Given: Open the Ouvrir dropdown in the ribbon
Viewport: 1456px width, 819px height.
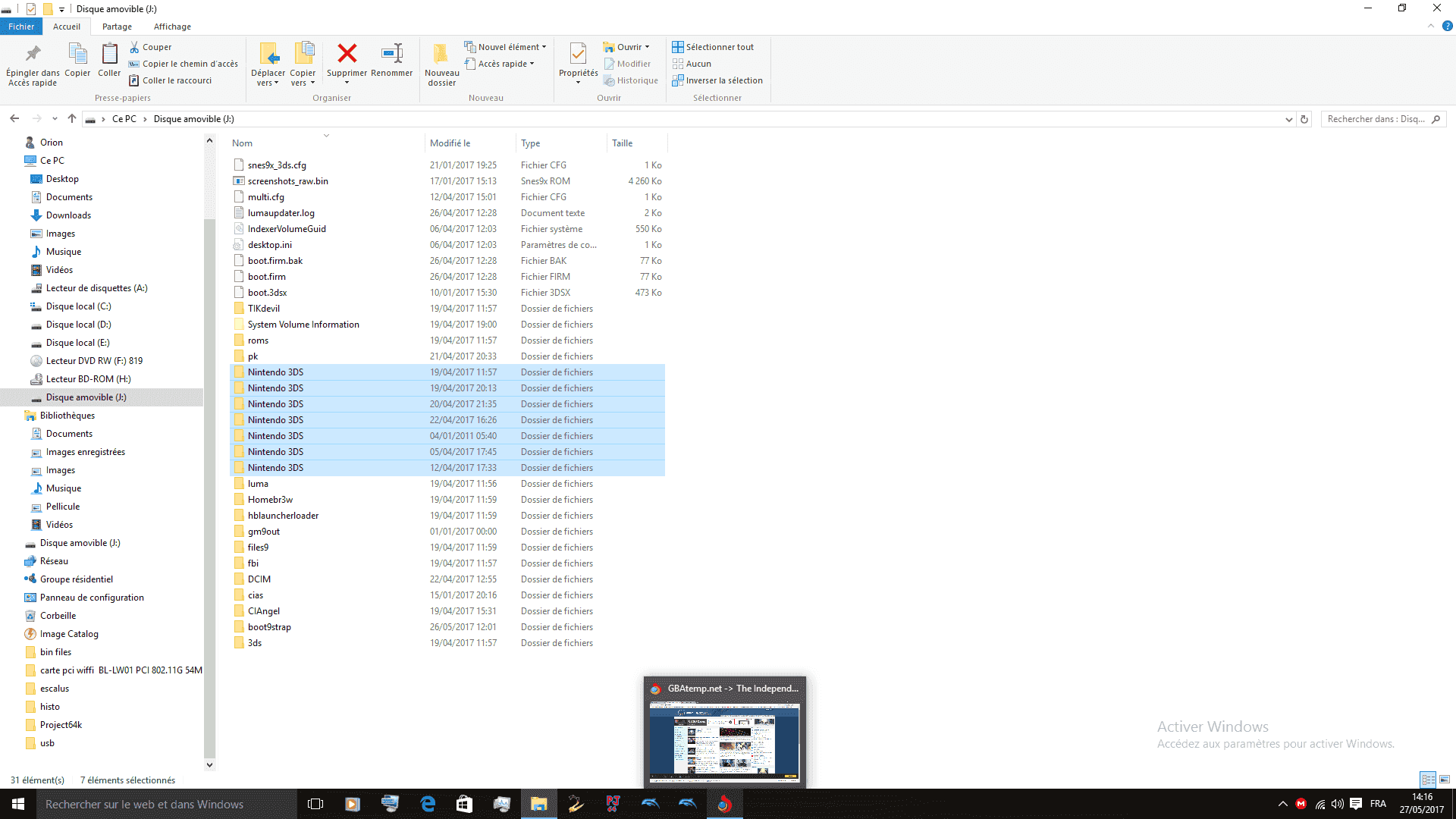Looking at the screenshot, I should [x=626, y=47].
